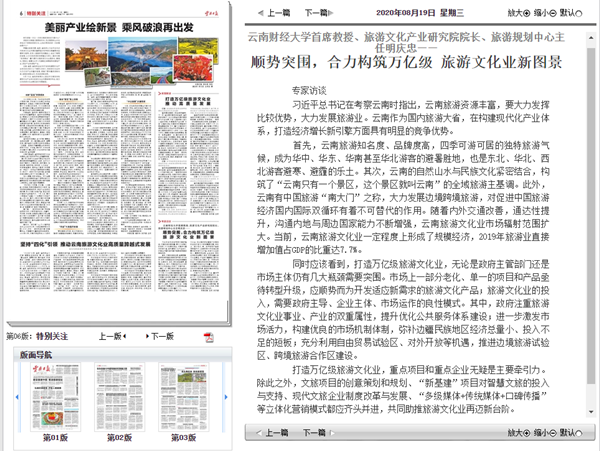The height and width of the screenshot is (451, 600).
Task: Click the bottom 默认 default size icon
Action: [x=579, y=433]
